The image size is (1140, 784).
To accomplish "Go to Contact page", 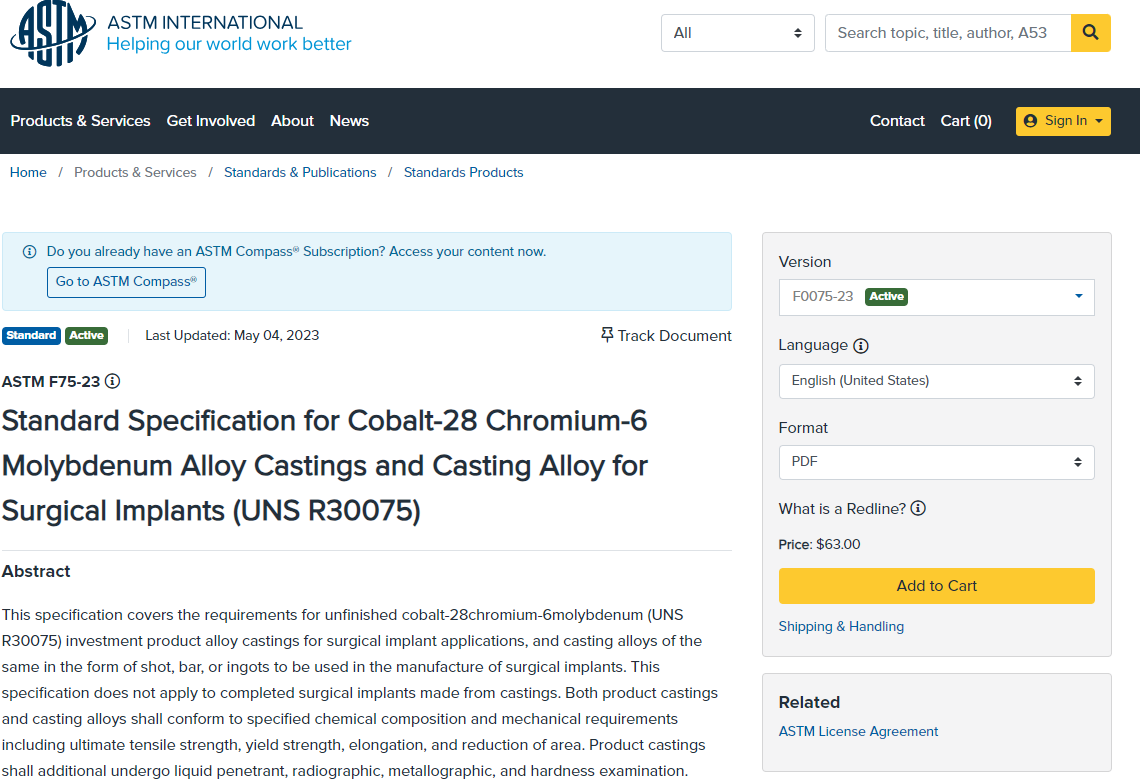I will coord(897,121).
